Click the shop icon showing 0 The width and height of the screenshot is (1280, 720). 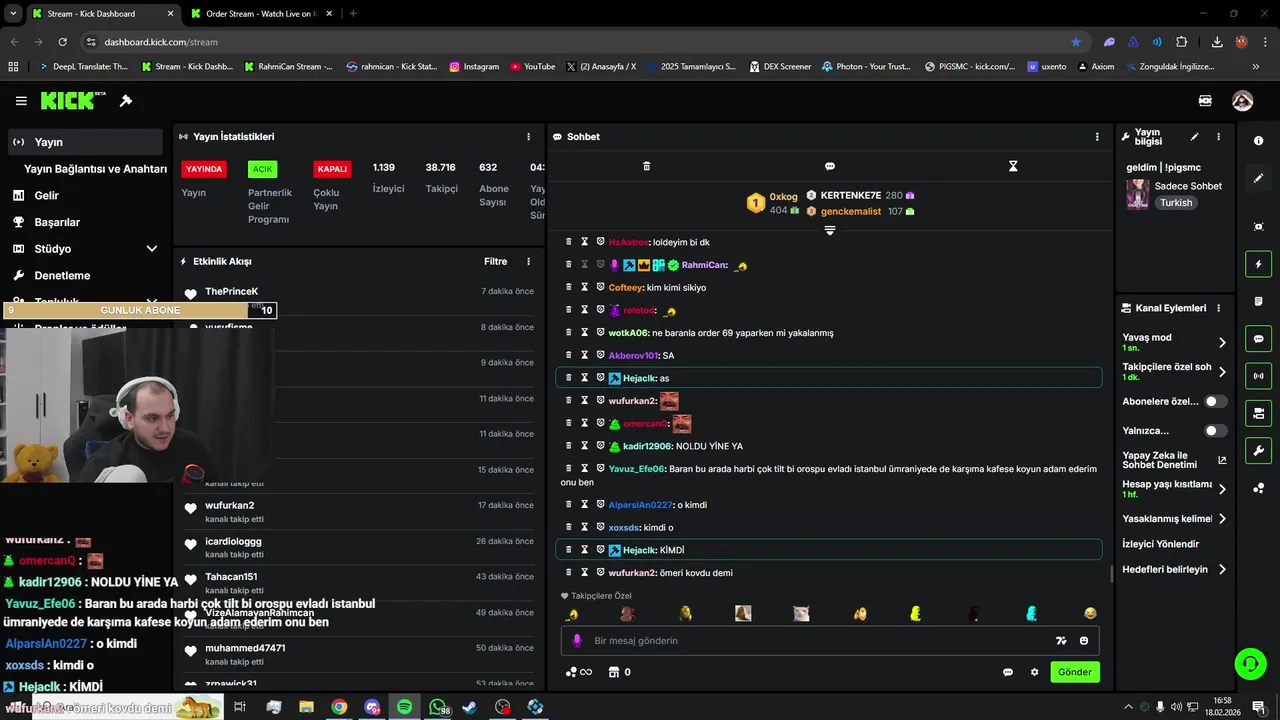point(620,672)
